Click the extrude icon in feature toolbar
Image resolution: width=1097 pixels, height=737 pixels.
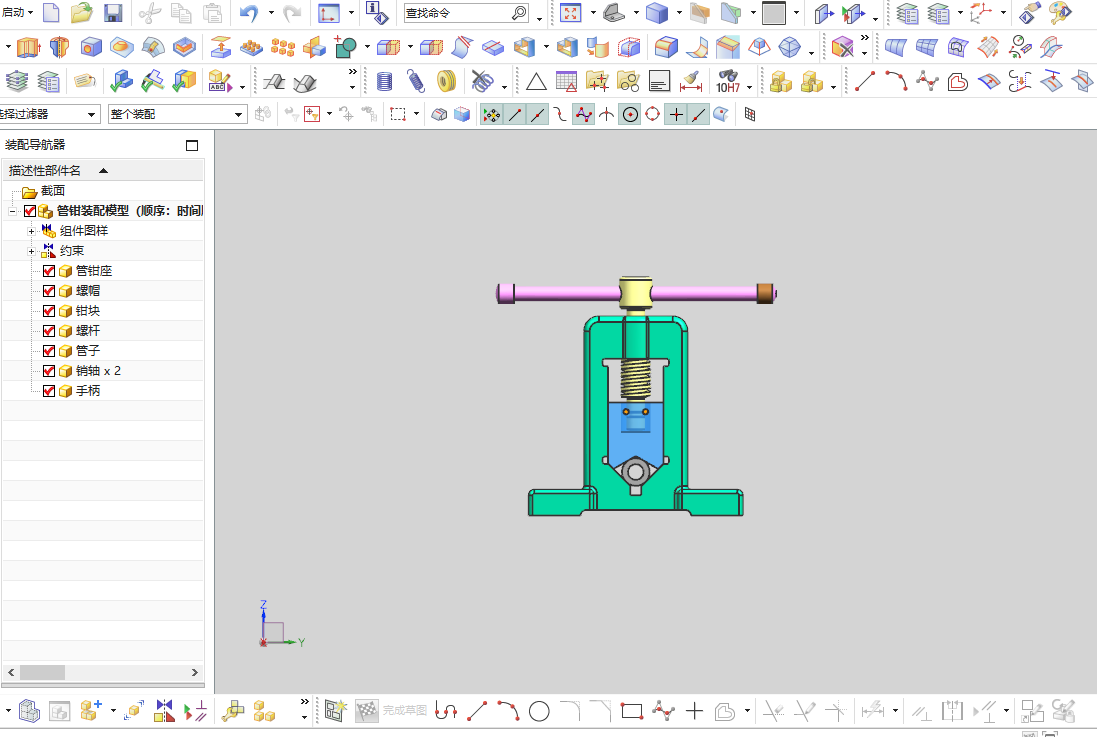(x=29, y=48)
